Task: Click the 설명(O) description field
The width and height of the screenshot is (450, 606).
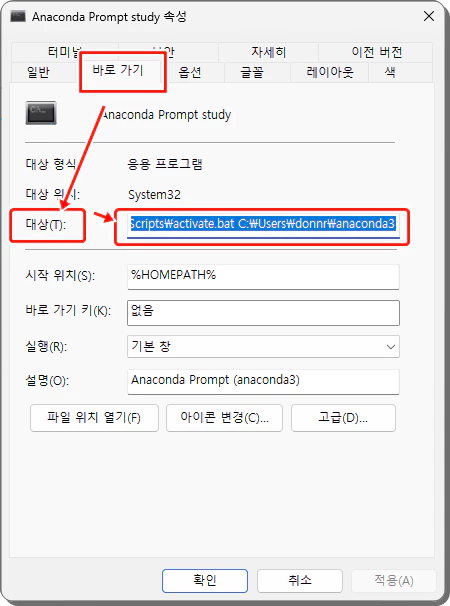Action: point(263,382)
